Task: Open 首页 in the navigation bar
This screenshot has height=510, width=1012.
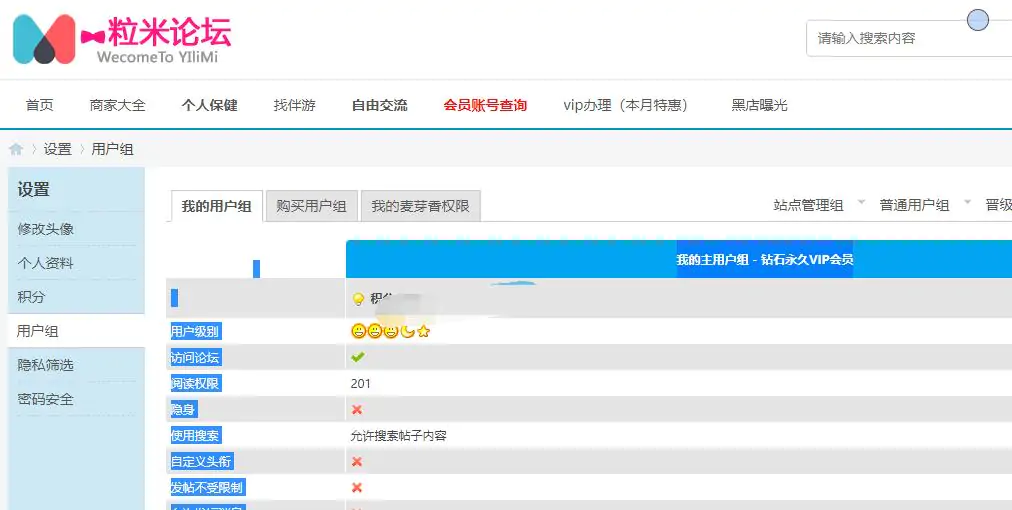Action: click(39, 105)
